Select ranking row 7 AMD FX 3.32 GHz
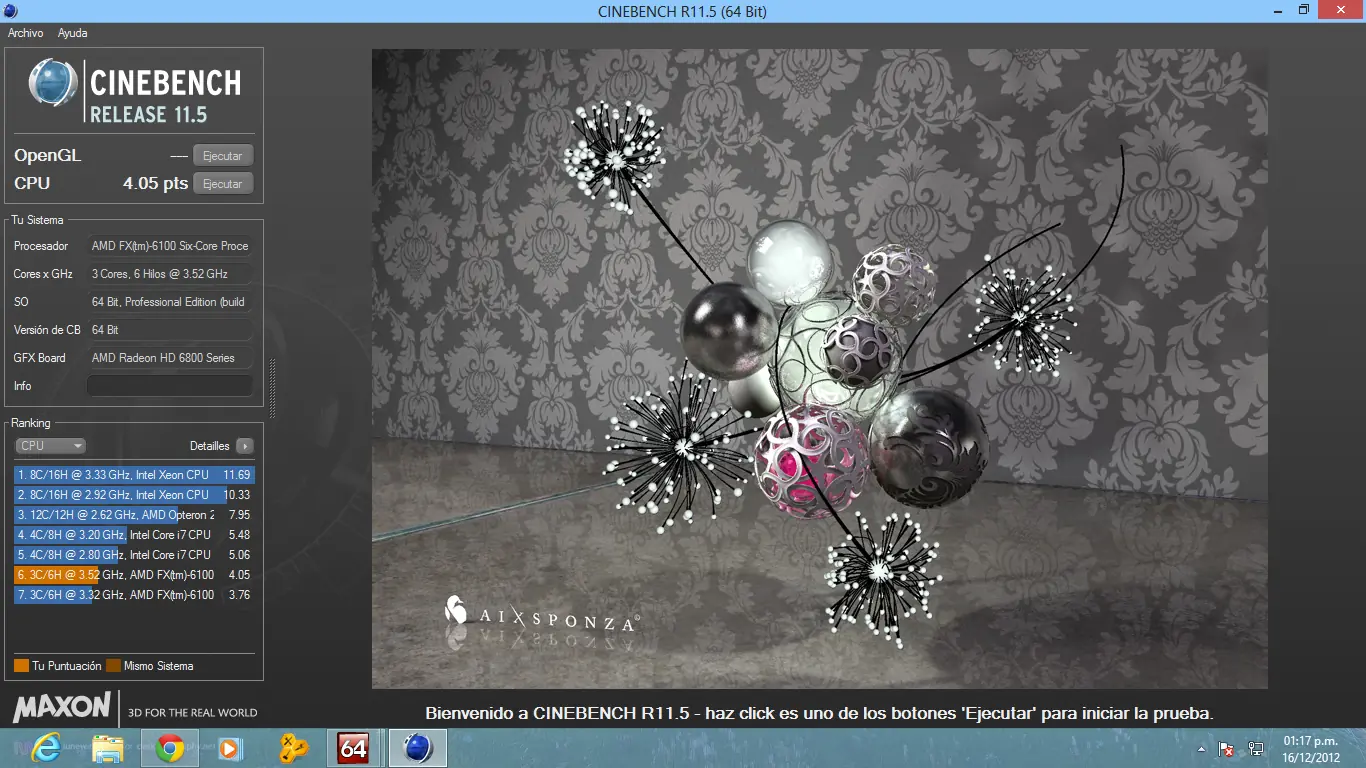The height and width of the screenshot is (768, 1366). point(134,595)
